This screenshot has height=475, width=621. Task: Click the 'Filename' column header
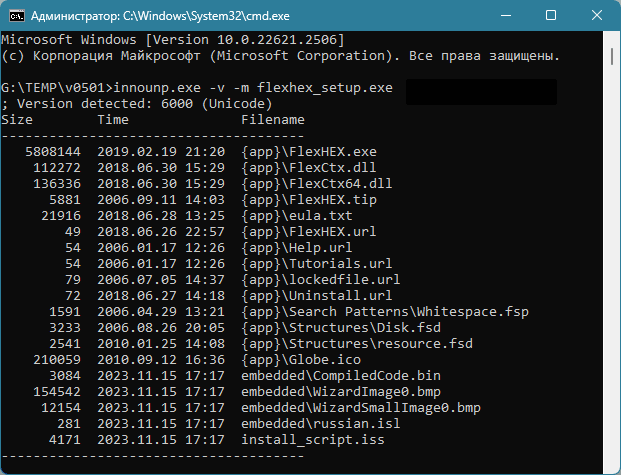273,120
